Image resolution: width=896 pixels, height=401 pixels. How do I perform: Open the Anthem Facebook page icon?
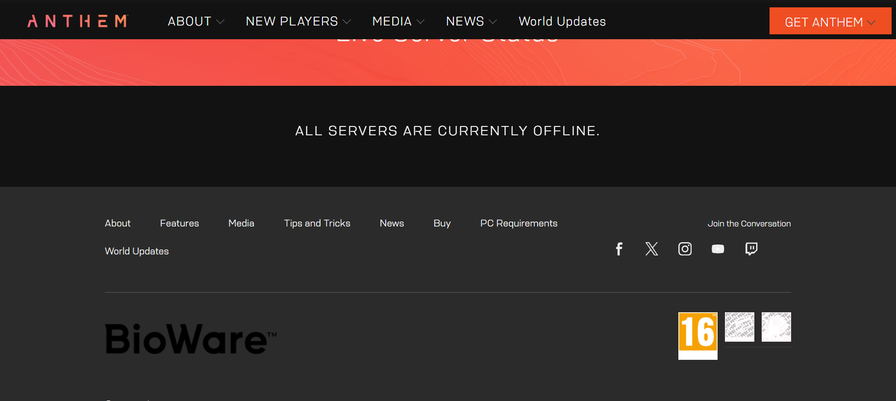[618, 249]
